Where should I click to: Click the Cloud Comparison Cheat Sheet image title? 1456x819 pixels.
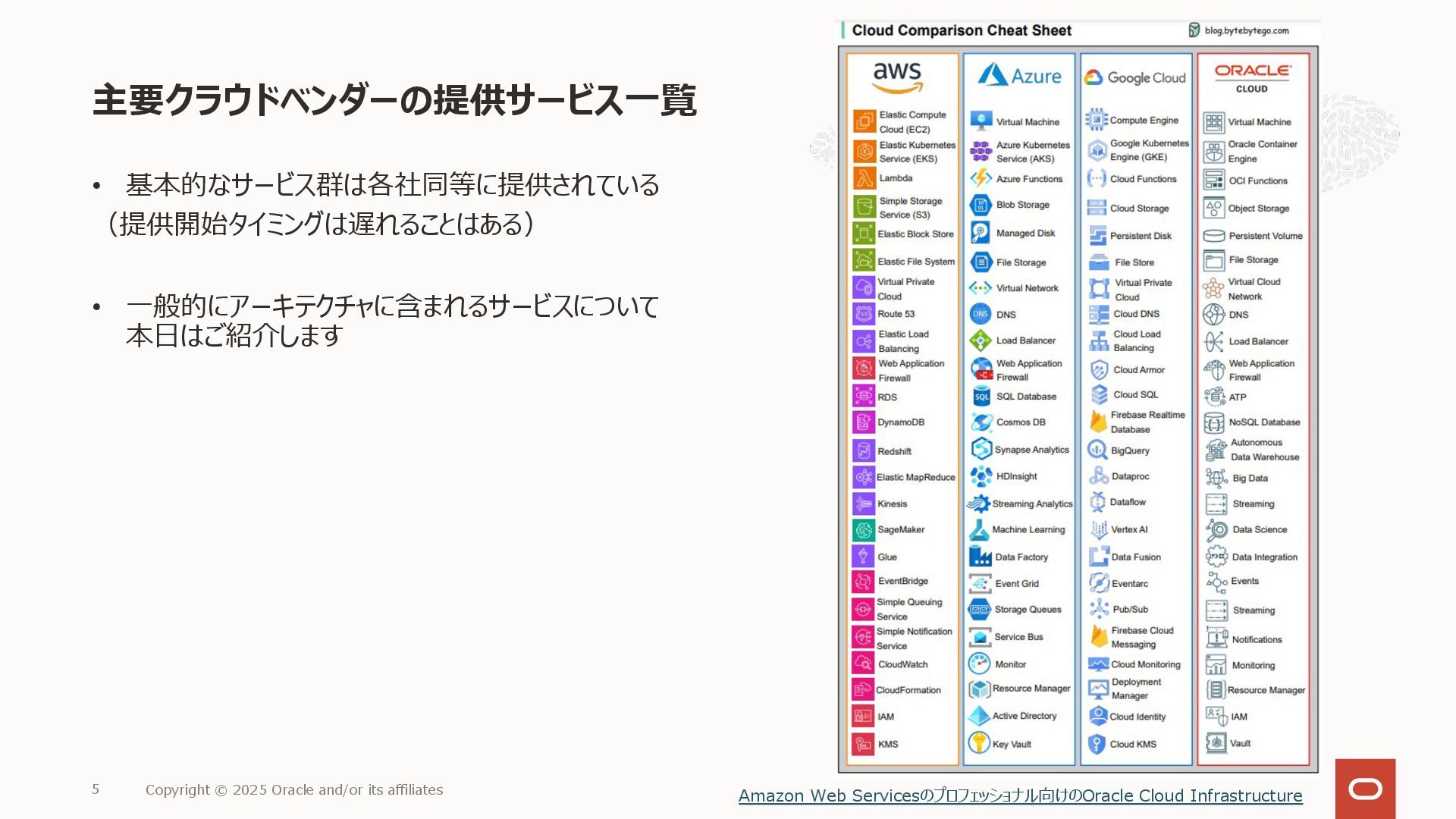coord(961,30)
